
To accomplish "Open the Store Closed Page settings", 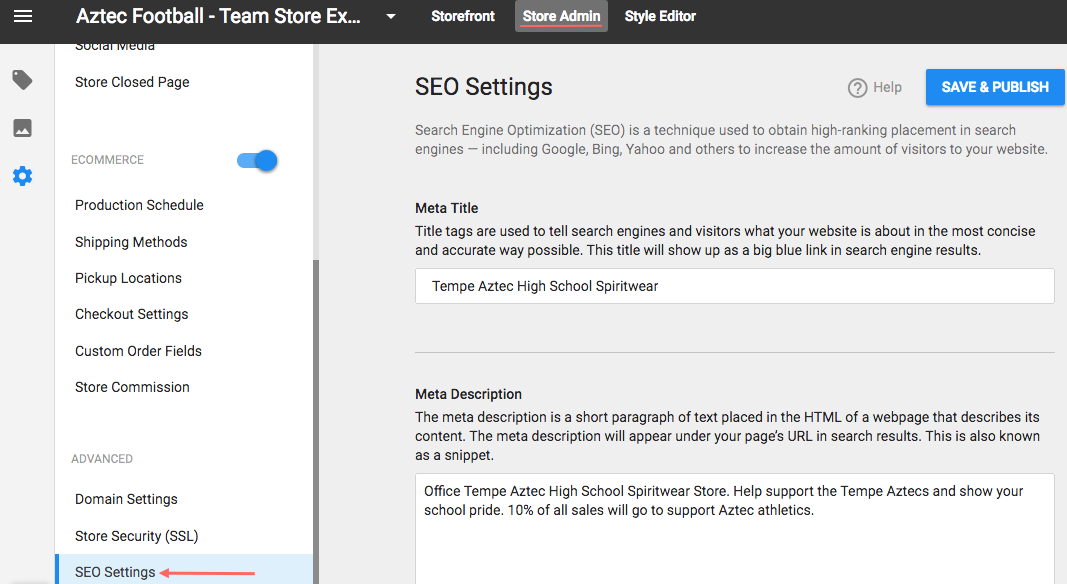I will (131, 82).
